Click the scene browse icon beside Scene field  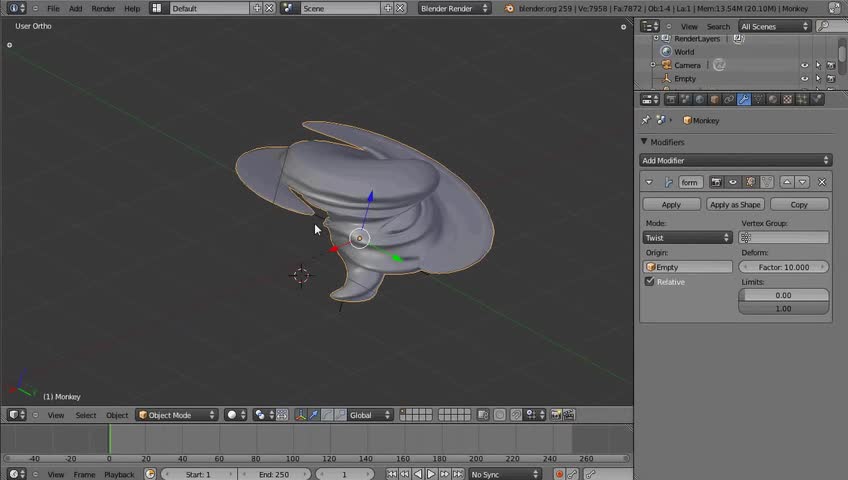288,8
